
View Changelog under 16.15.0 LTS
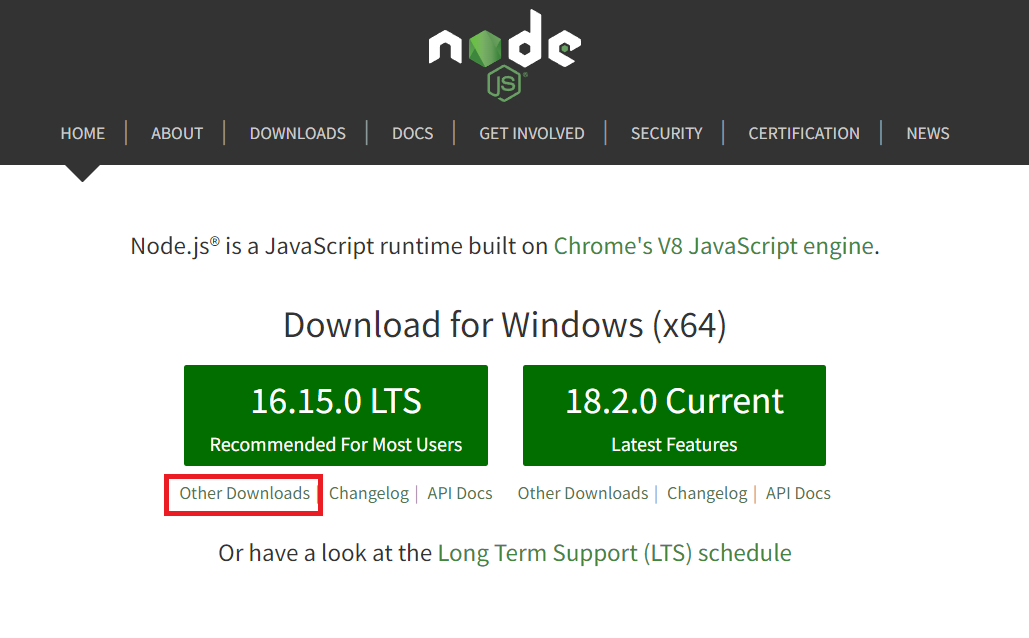click(x=369, y=493)
